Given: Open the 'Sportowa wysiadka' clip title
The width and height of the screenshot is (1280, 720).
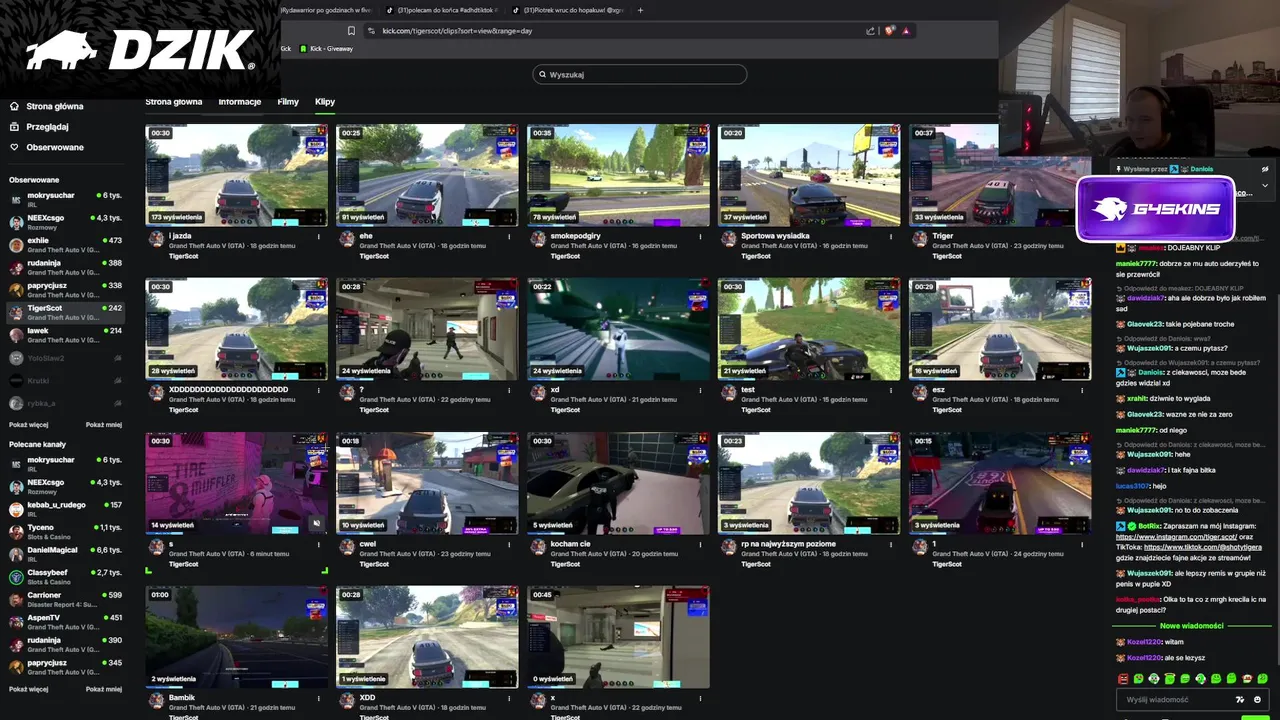Looking at the screenshot, I should tap(775, 236).
